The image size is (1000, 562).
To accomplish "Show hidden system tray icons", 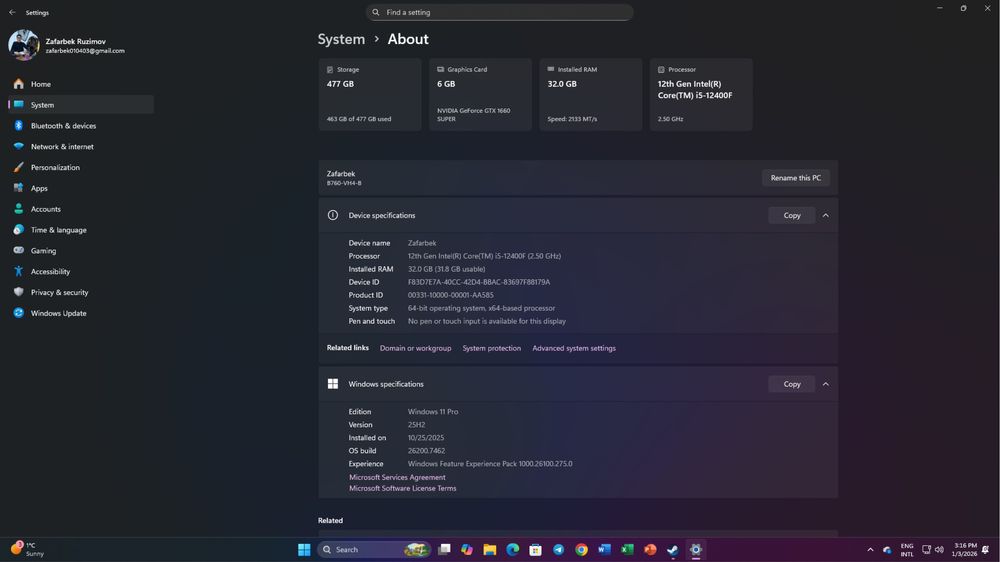I will (x=870, y=550).
